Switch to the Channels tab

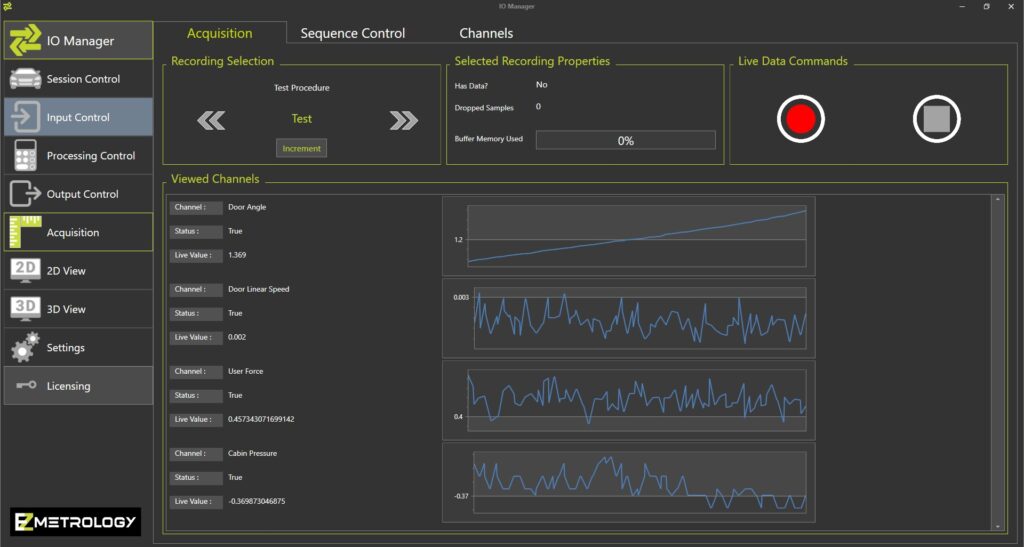click(486, 33)
